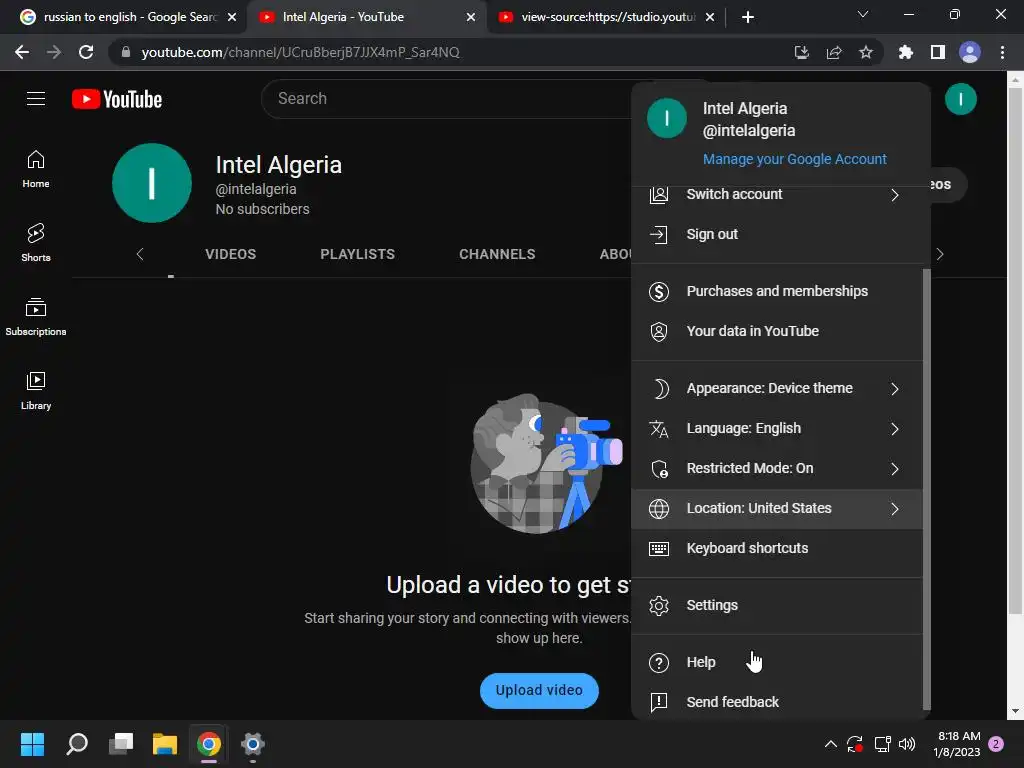This screenshot has height=768, width=1024.
Task: Open Purchases and memberships
Action: (776, 291)
